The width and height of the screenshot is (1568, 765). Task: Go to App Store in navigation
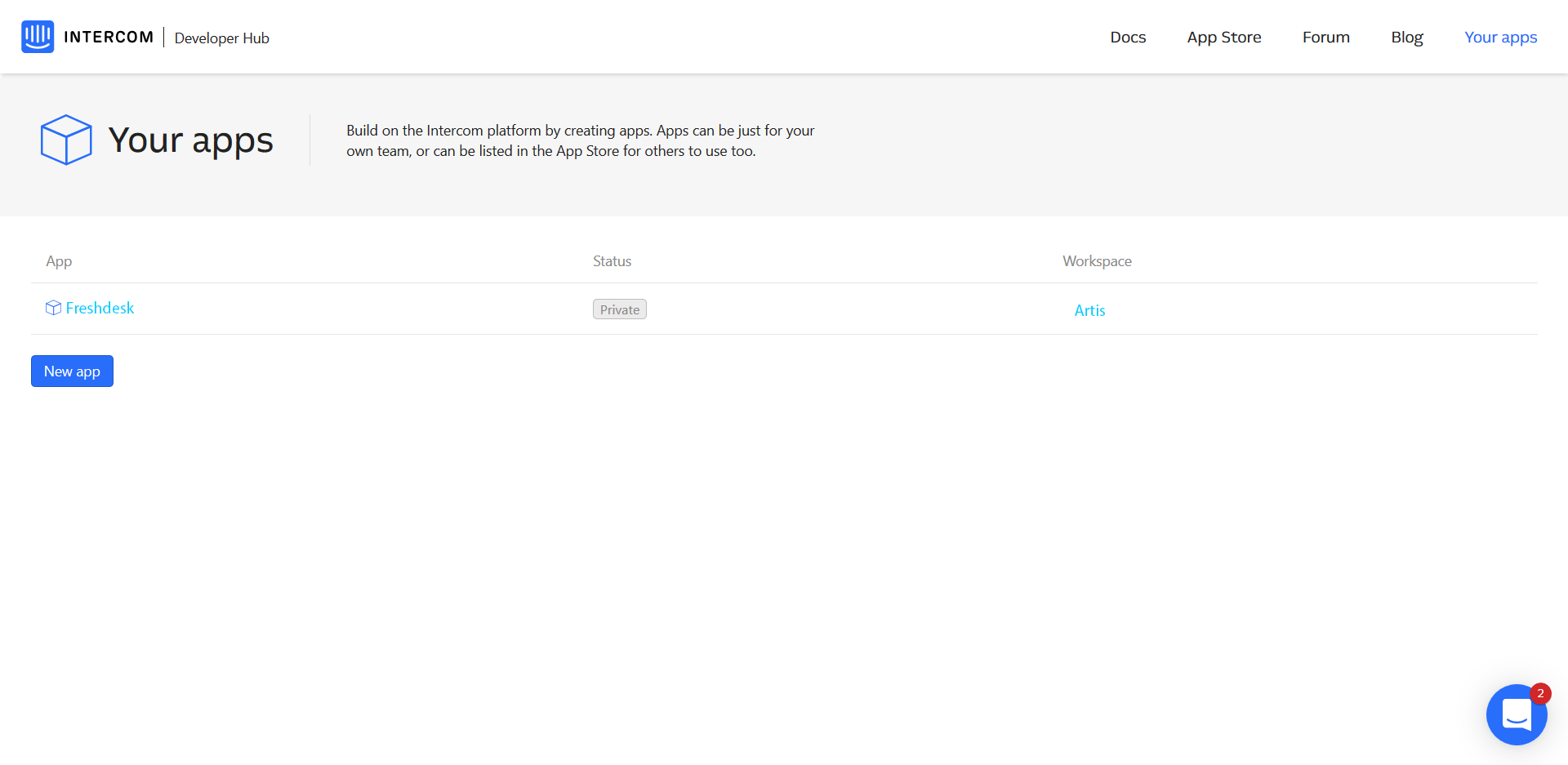tap(1223, 38)
